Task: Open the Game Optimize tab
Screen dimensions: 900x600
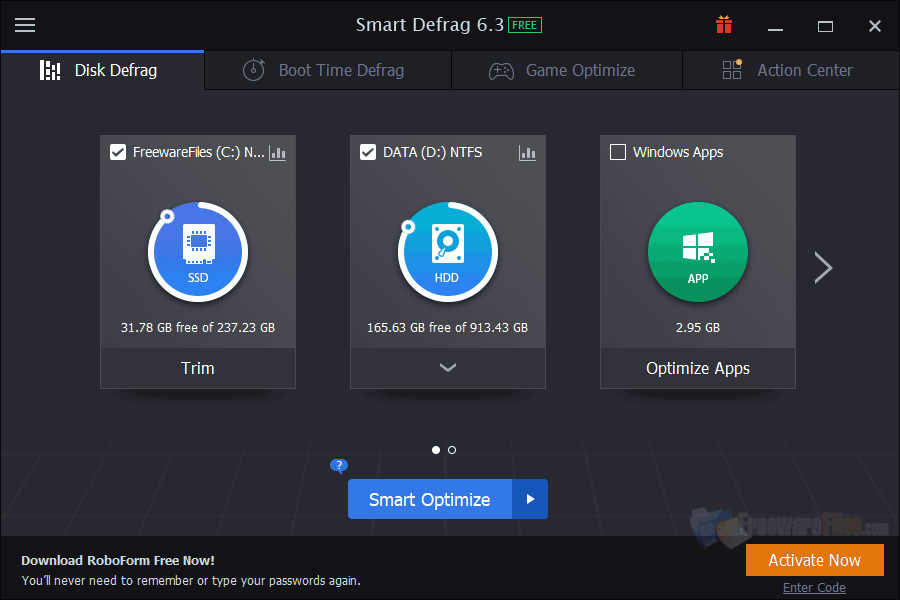Action: point(566,70)
